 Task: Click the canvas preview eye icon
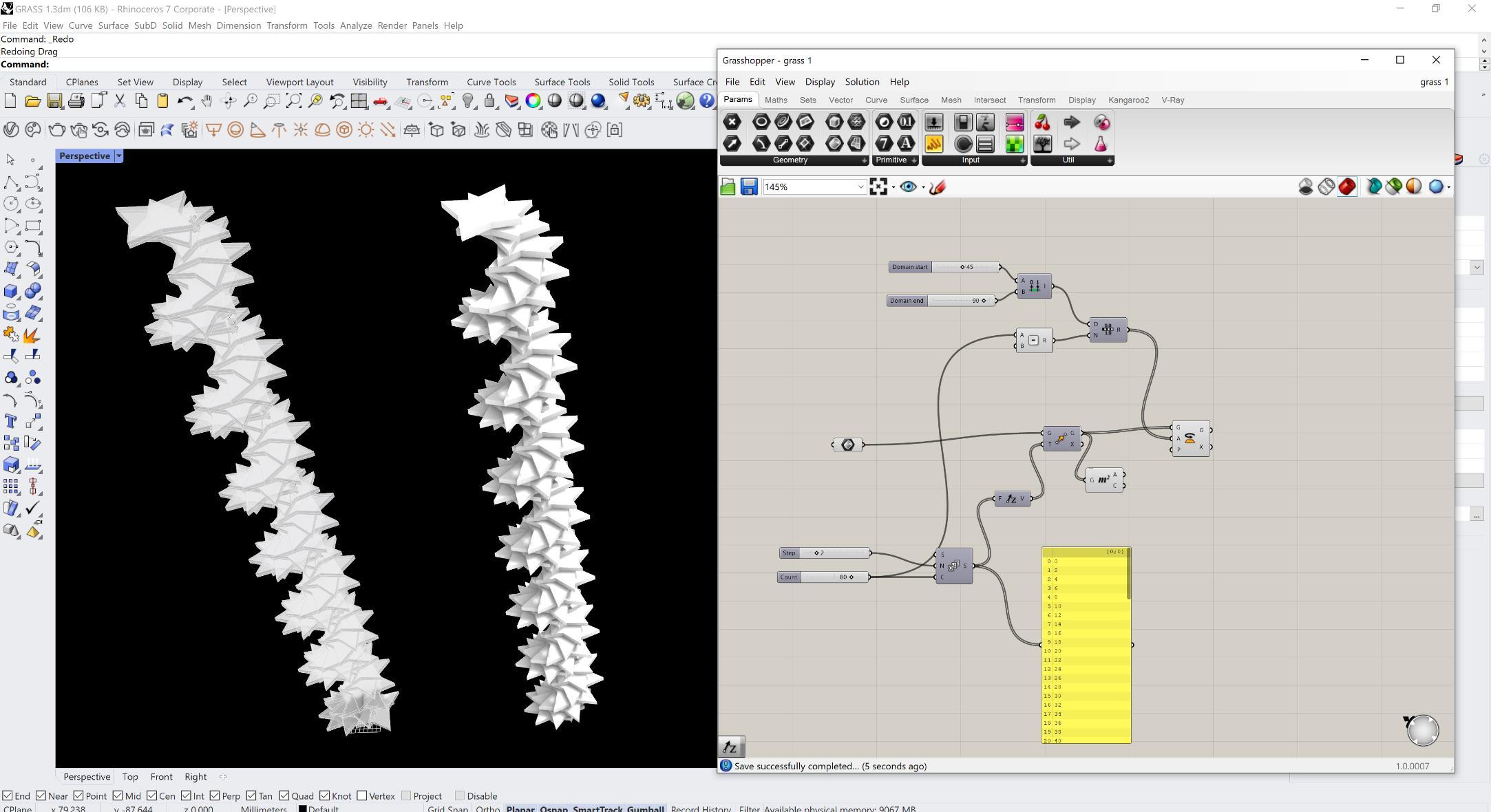[x=908, y=186]
